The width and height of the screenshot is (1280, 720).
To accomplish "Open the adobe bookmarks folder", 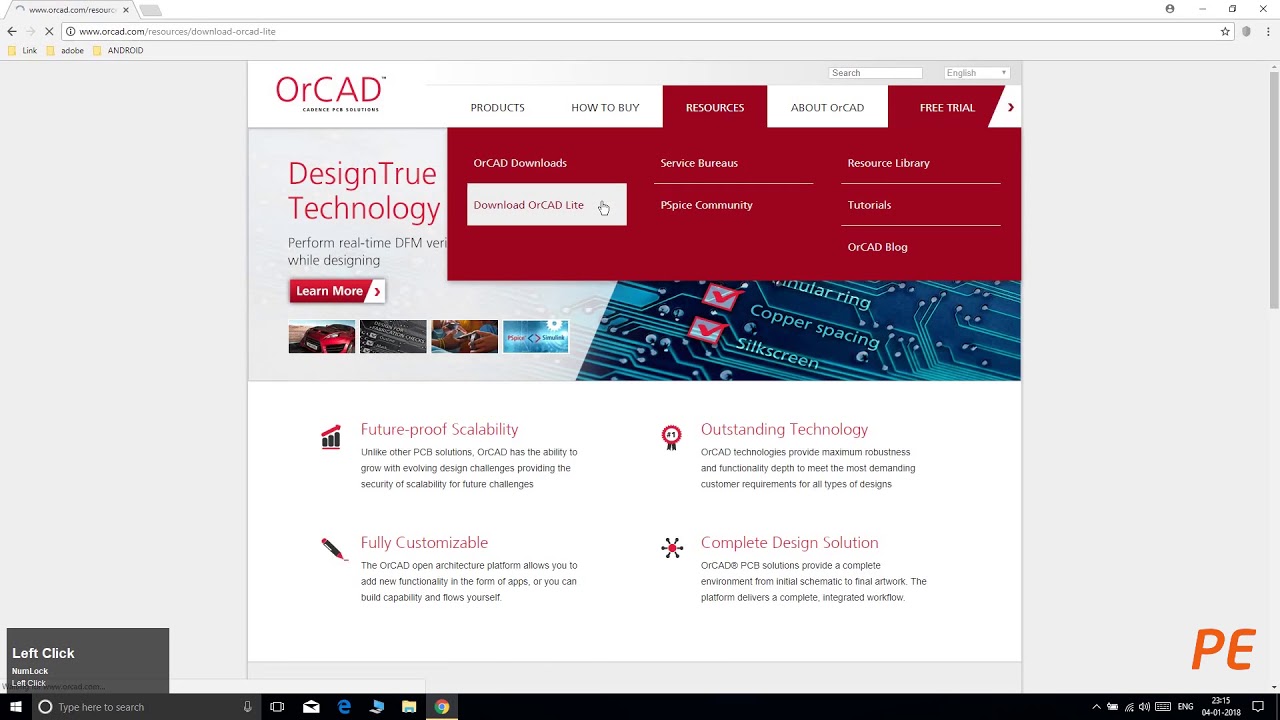I will tap(65, 50).
